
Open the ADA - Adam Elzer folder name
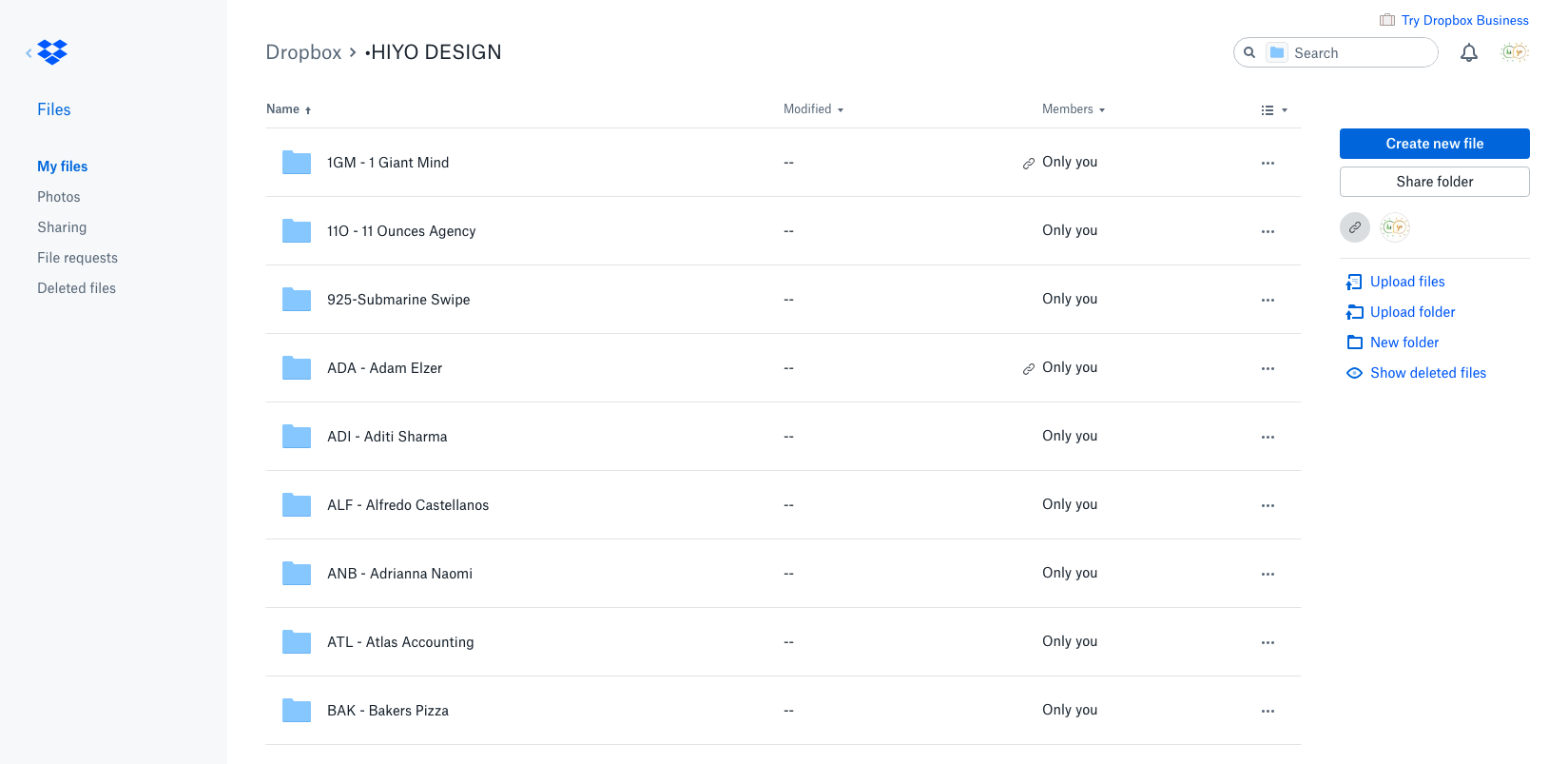pos(385,368)
